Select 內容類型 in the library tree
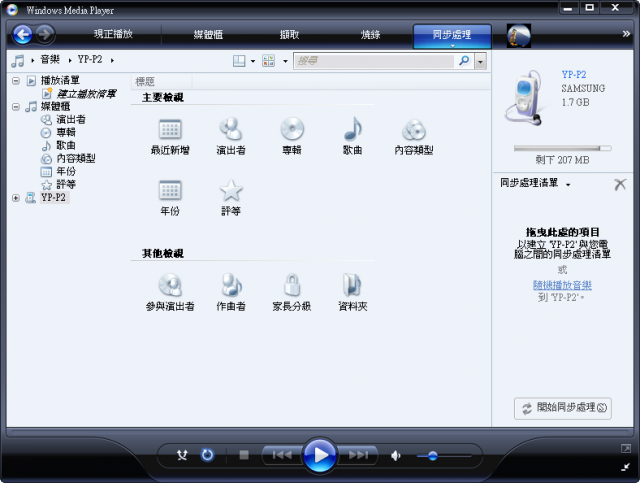 click(76, 158)
